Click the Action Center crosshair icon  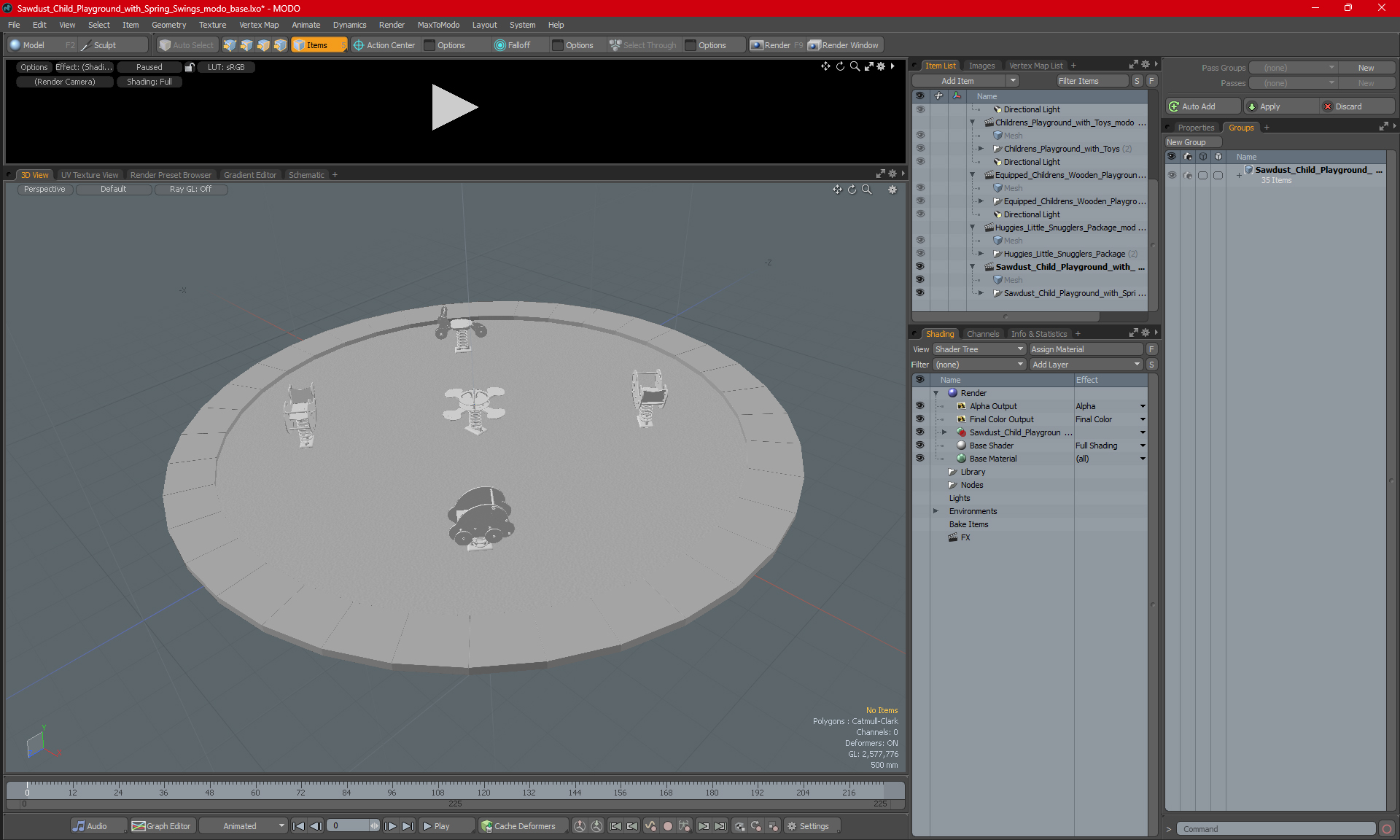pyautogui.click(x=358, y=45)
